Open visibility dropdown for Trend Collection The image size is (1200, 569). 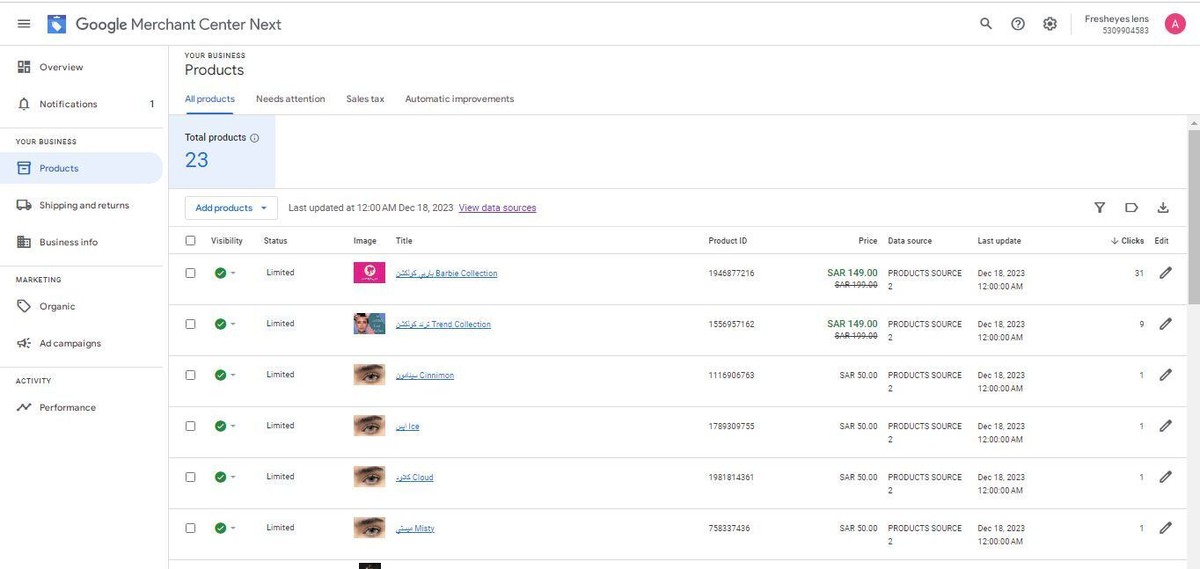click(x=225, y=324)
